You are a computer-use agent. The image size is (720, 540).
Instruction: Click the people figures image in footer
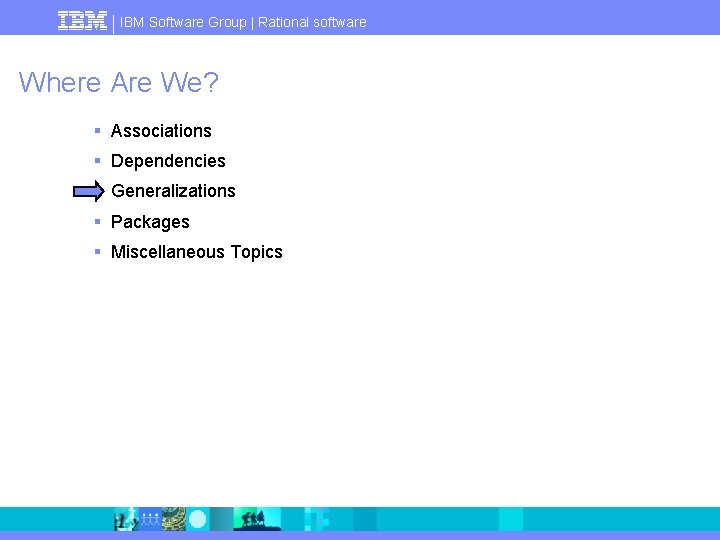tap(150, 519)
